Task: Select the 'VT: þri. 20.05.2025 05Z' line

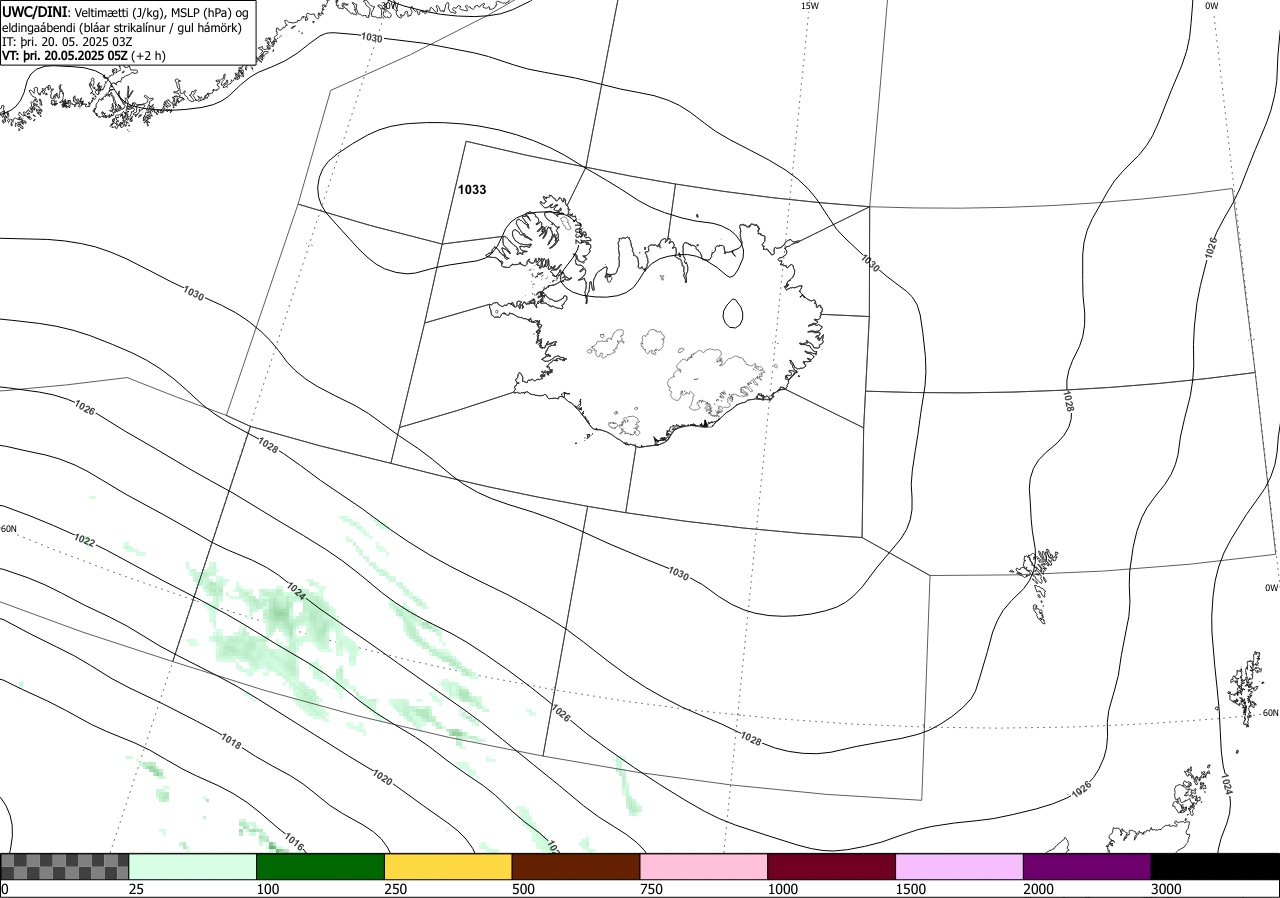Action: tap(66, 55)
